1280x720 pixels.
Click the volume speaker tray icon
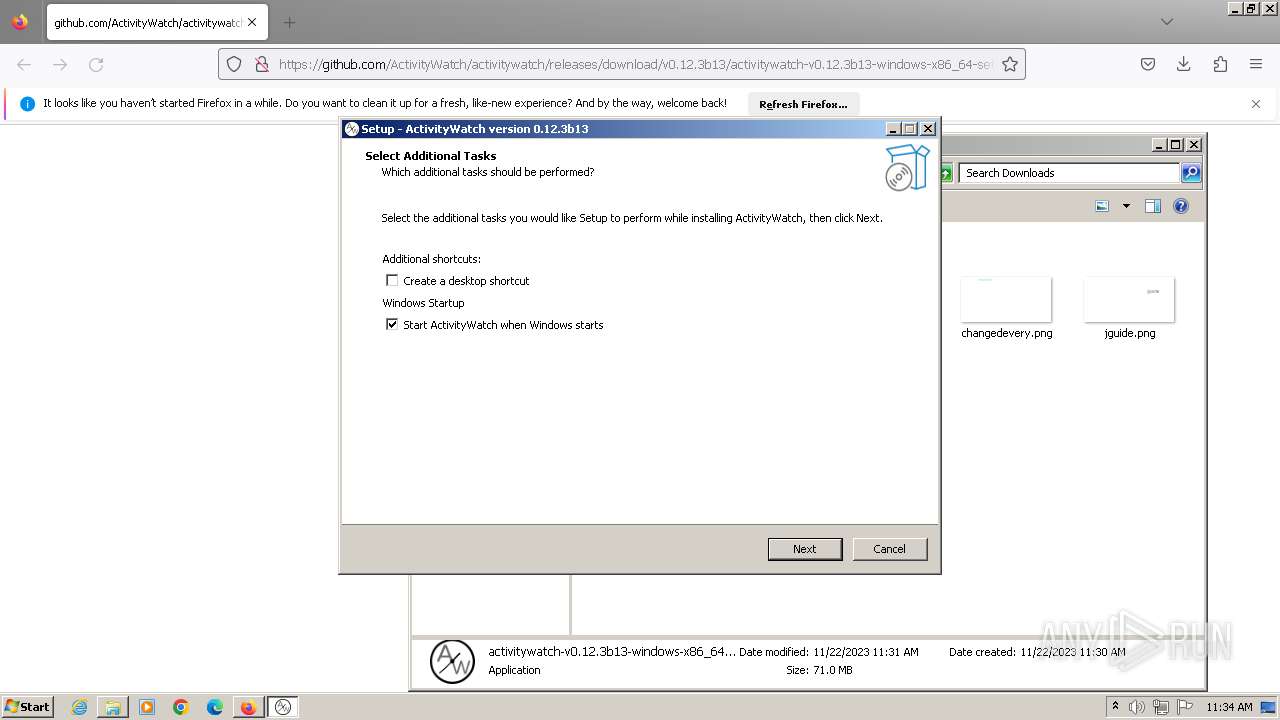click(1136, 707)
